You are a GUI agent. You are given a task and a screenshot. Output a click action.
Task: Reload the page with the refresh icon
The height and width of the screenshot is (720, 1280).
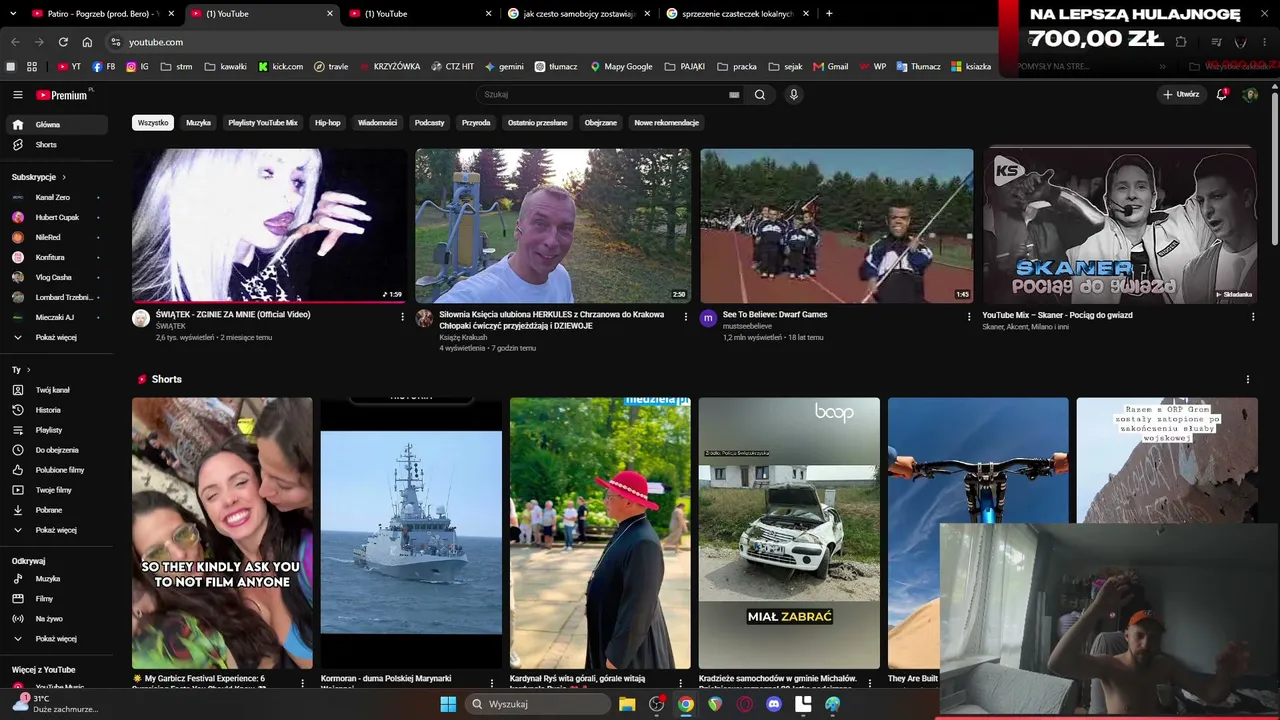point(63,42)
